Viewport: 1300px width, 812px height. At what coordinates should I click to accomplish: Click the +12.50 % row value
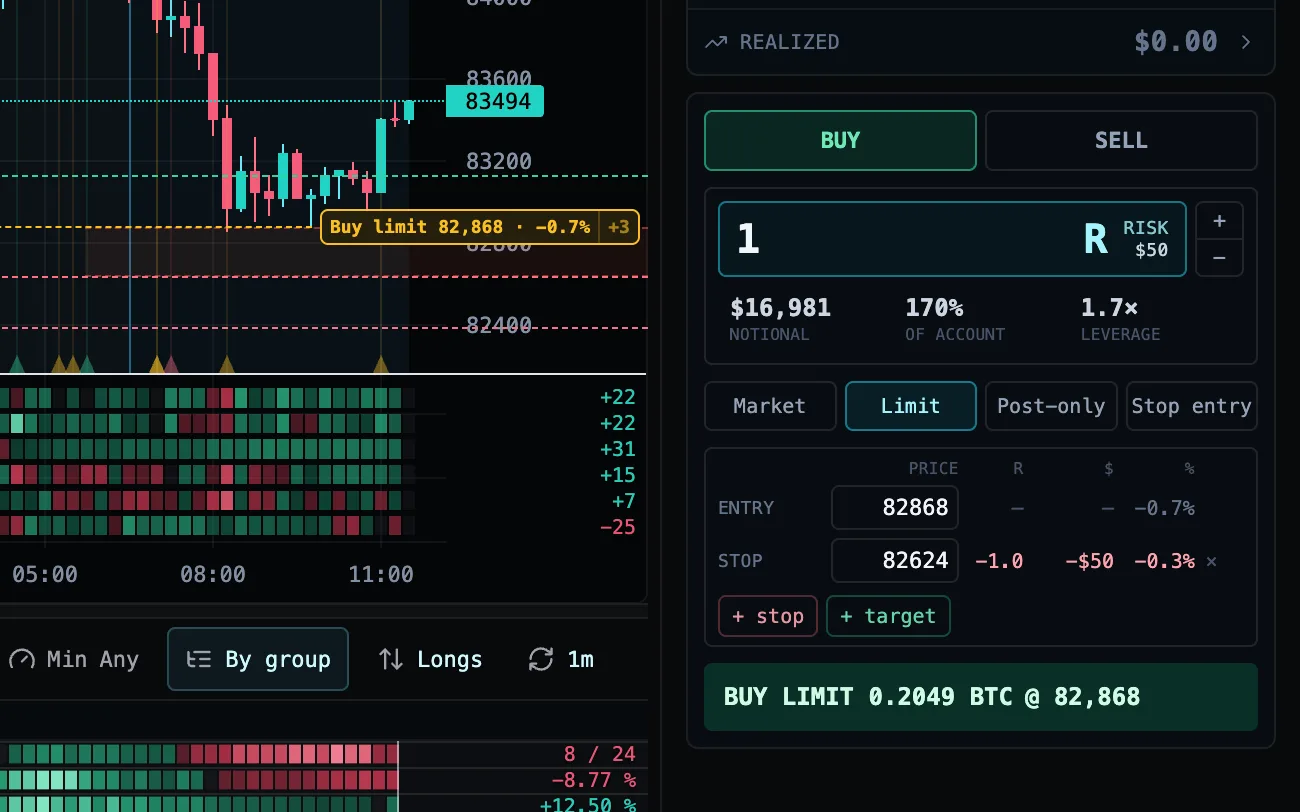click(x=588, y=805)
